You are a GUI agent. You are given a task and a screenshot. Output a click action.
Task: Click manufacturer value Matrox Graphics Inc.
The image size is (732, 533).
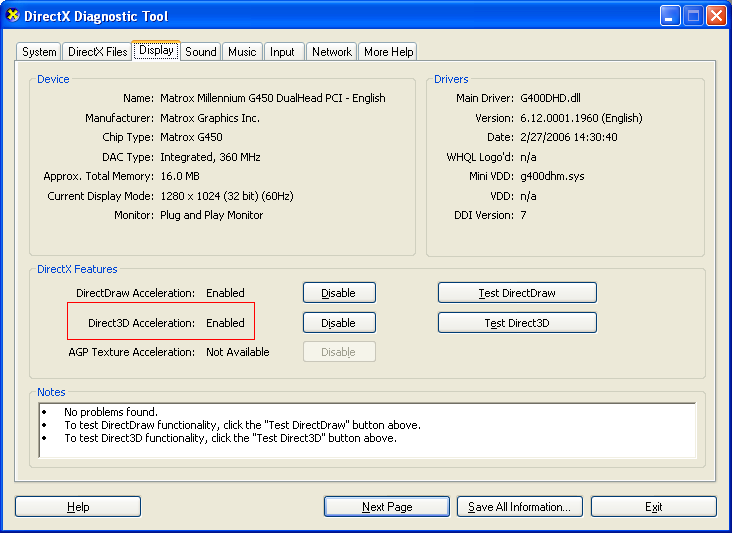pos(210,118)
